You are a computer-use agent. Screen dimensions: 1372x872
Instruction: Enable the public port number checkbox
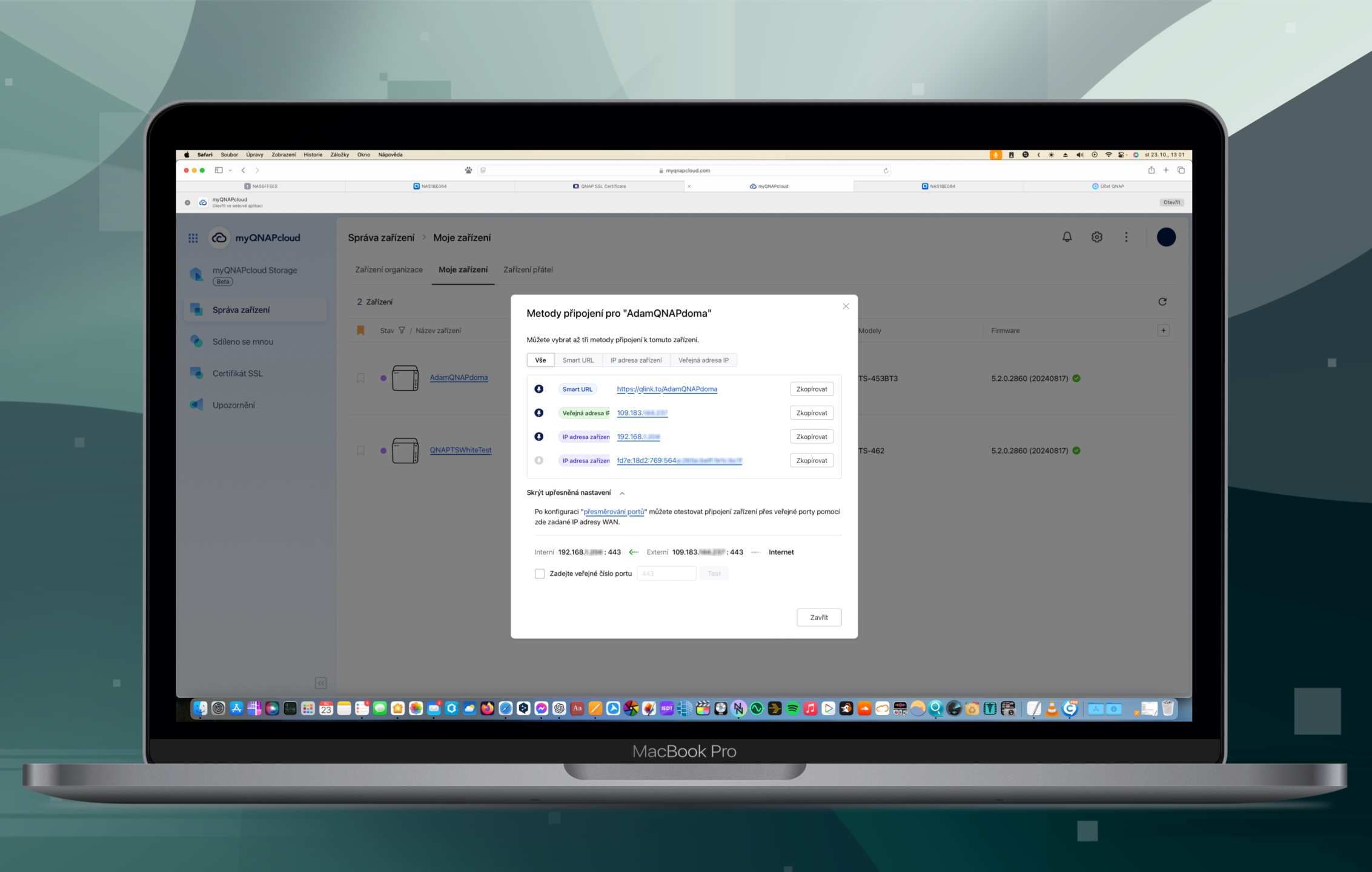(540, 573)
